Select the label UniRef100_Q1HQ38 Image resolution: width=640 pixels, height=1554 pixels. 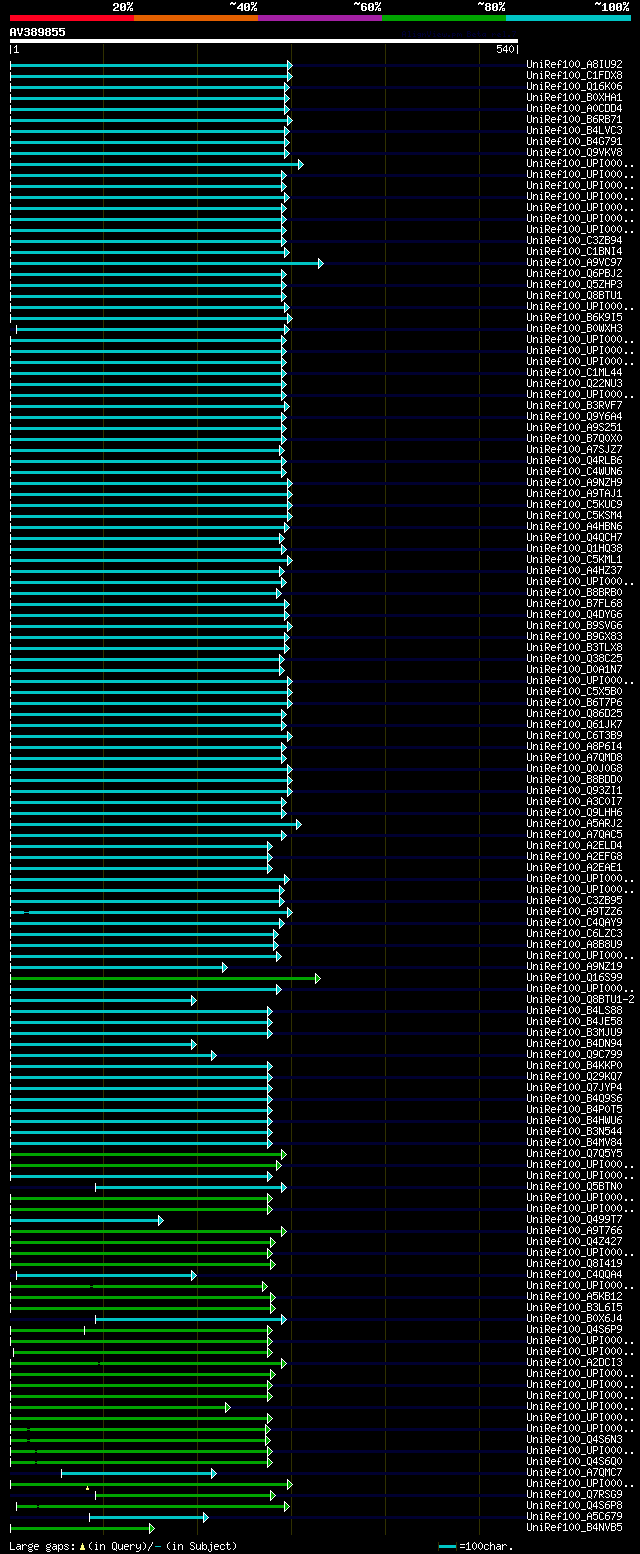pos(574,548)
